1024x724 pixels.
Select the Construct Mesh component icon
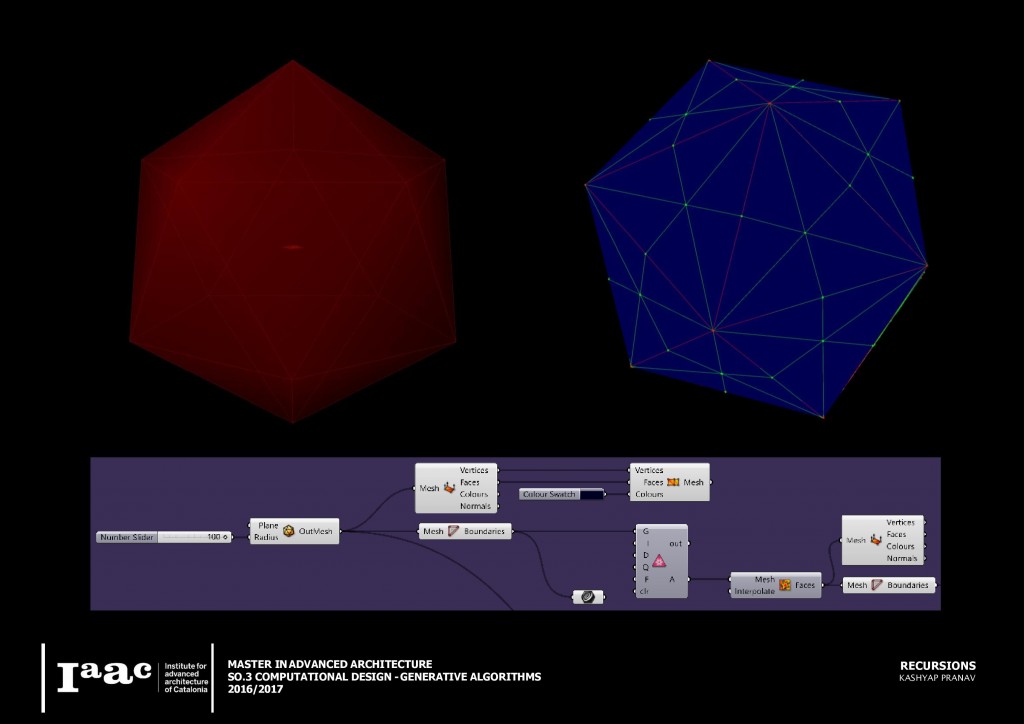(x=674, y=482)
